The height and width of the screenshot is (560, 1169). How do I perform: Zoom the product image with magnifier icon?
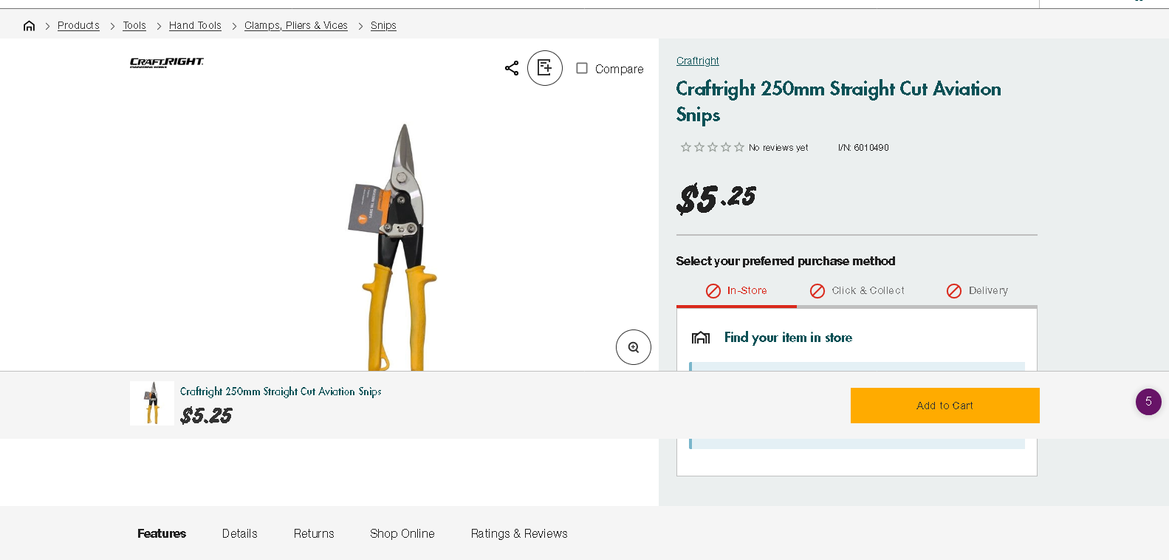[633, 347]
